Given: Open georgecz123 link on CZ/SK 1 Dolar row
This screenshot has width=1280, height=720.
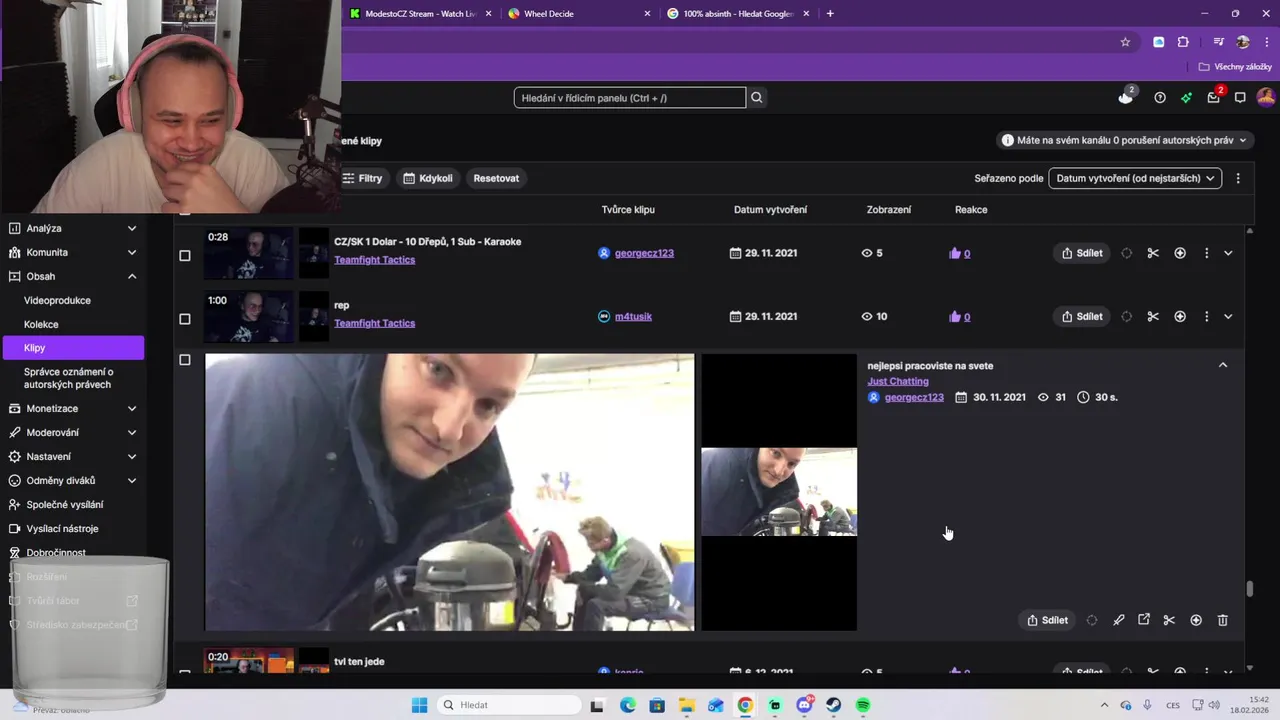Looking at the screenshot, I should pyautogui.click(x=644, y=253).
